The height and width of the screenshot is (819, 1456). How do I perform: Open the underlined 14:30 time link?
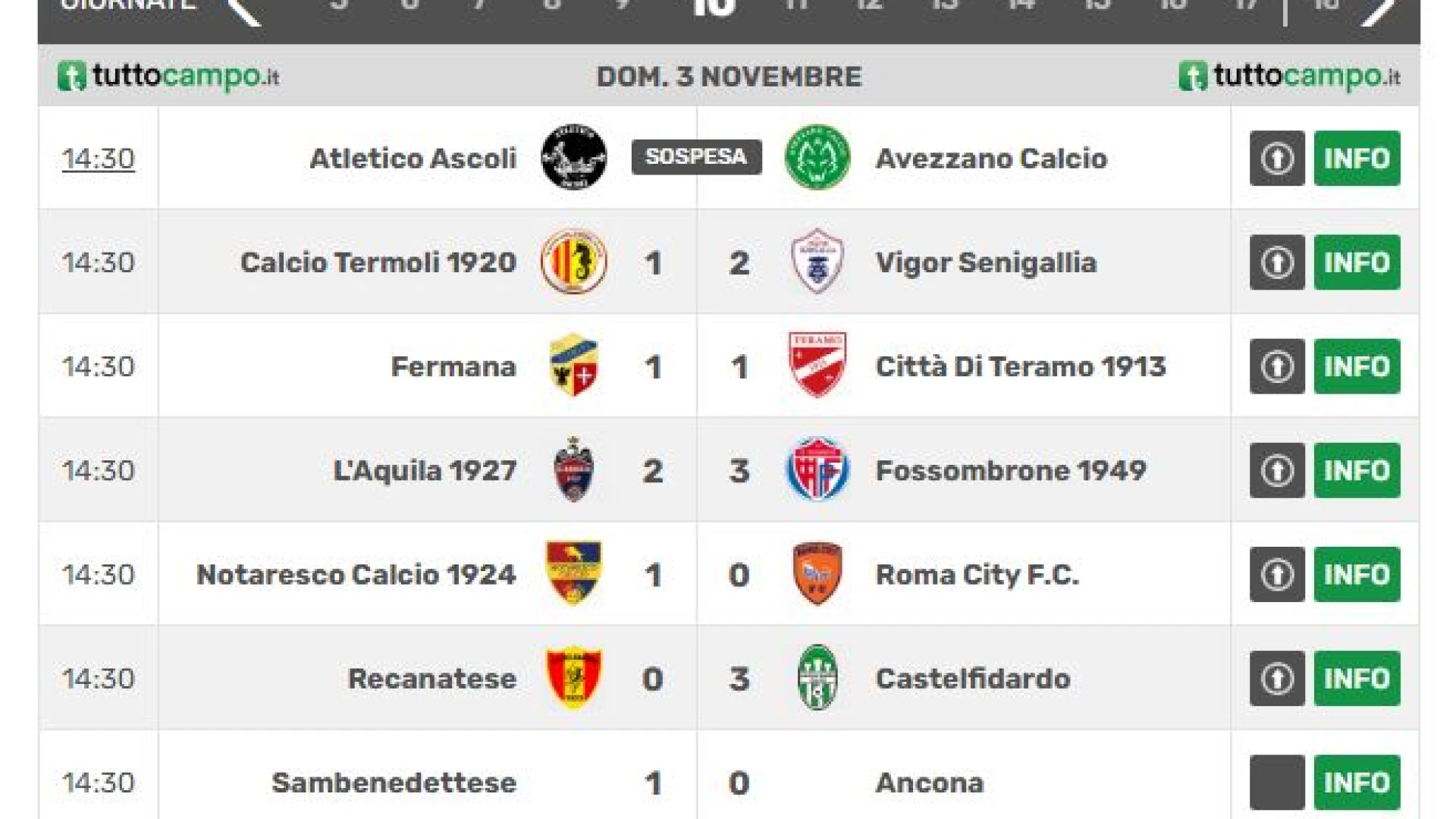(x=99, y=158)
